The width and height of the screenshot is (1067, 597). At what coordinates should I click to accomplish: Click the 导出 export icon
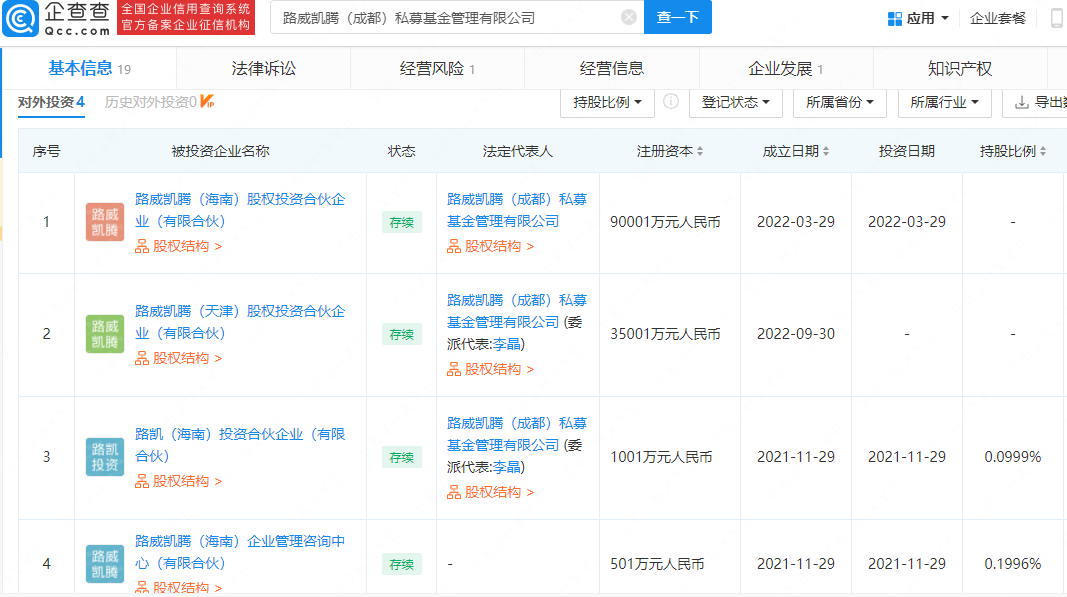(1023, 102)
